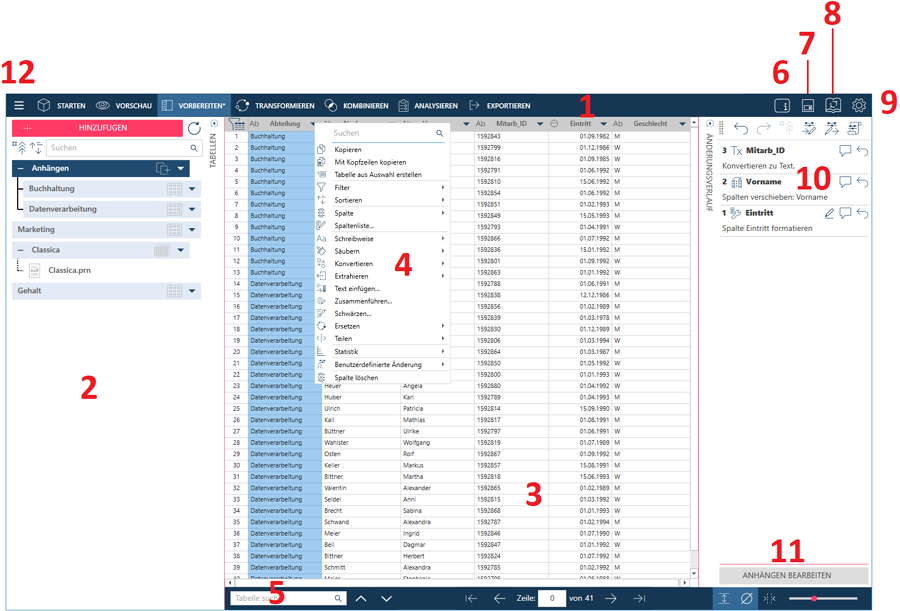Choose Konvertieren in the context menu
The image size is (900, 611).
click(382, 264)
